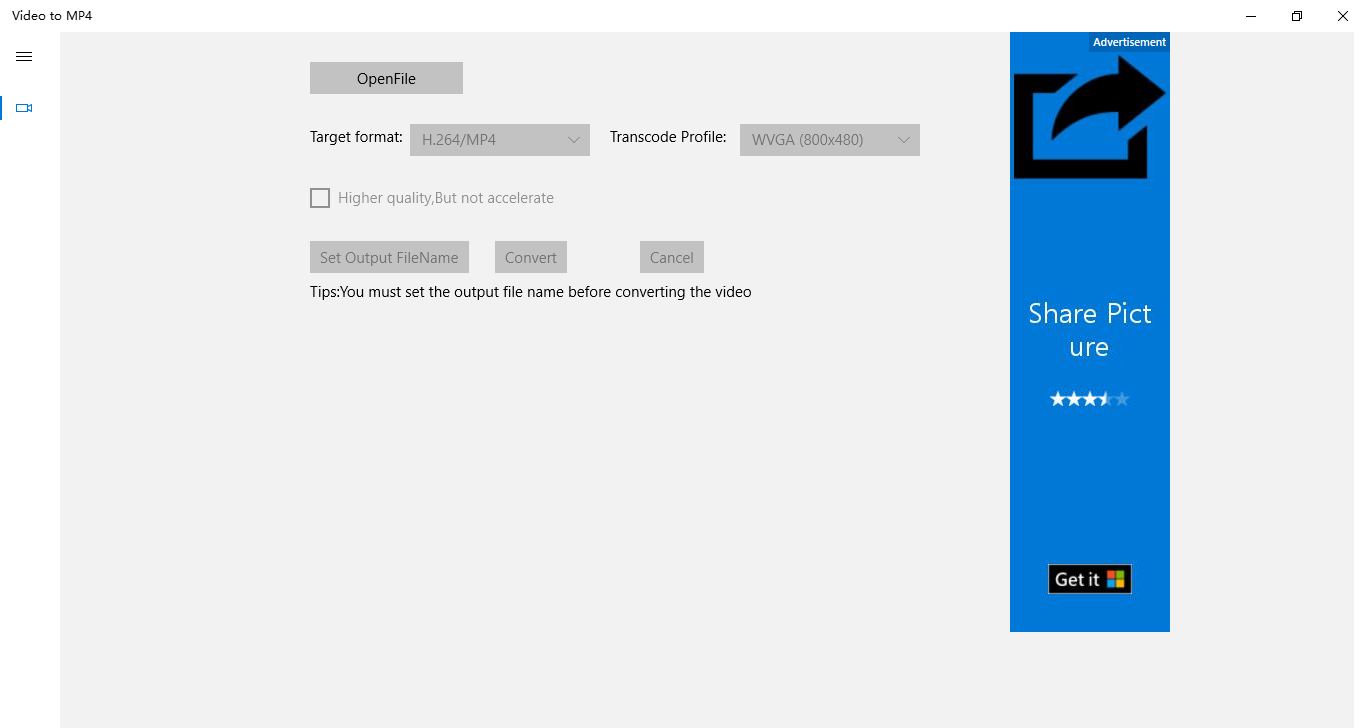Click the star rating in the advertisement
Image resolution: width=1366 pixels, height=728 pixels.
pyautogui.click(x=1090, y=400)
